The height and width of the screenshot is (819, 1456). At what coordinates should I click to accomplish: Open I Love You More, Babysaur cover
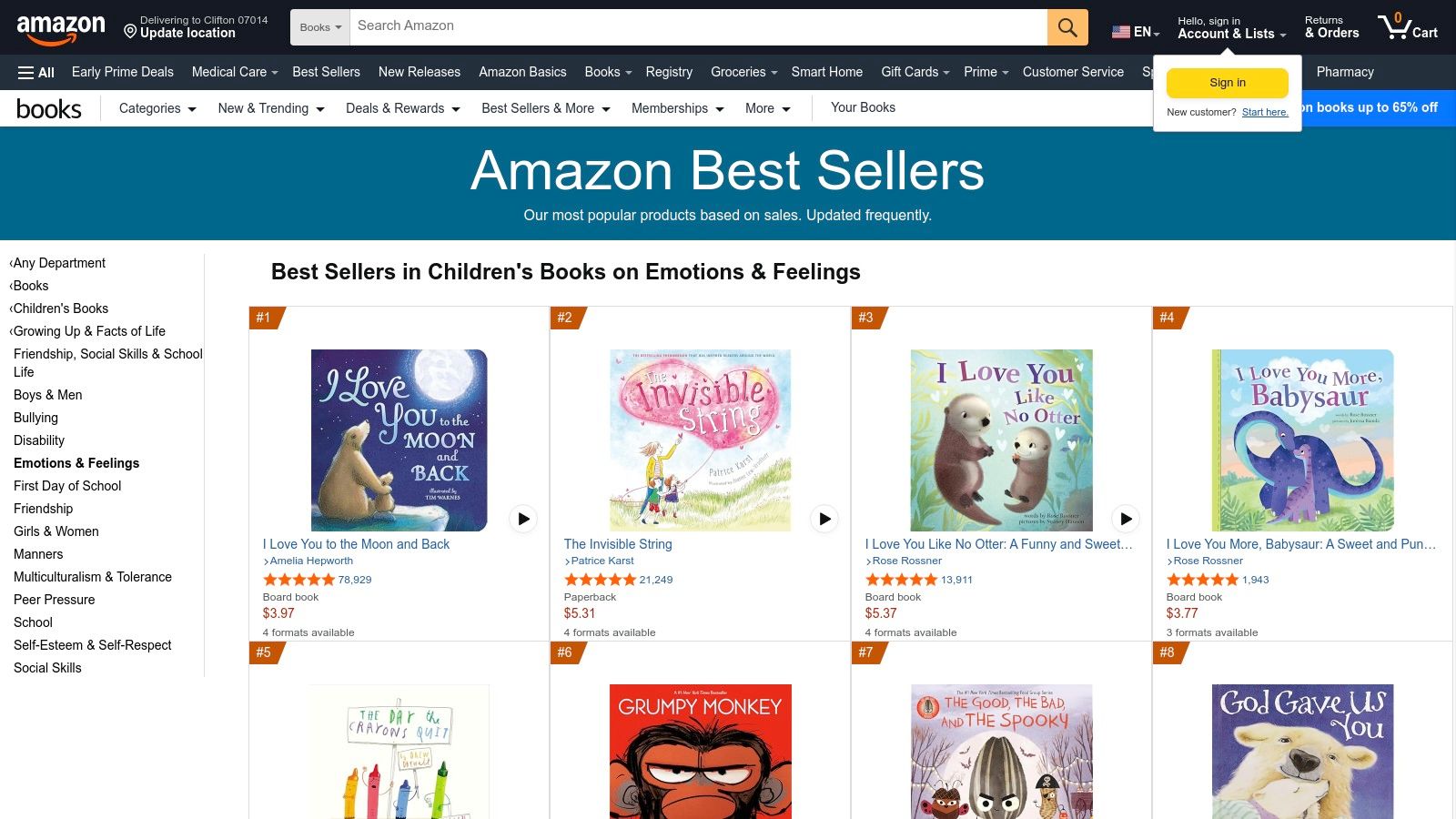click(x=1302, y=440)
